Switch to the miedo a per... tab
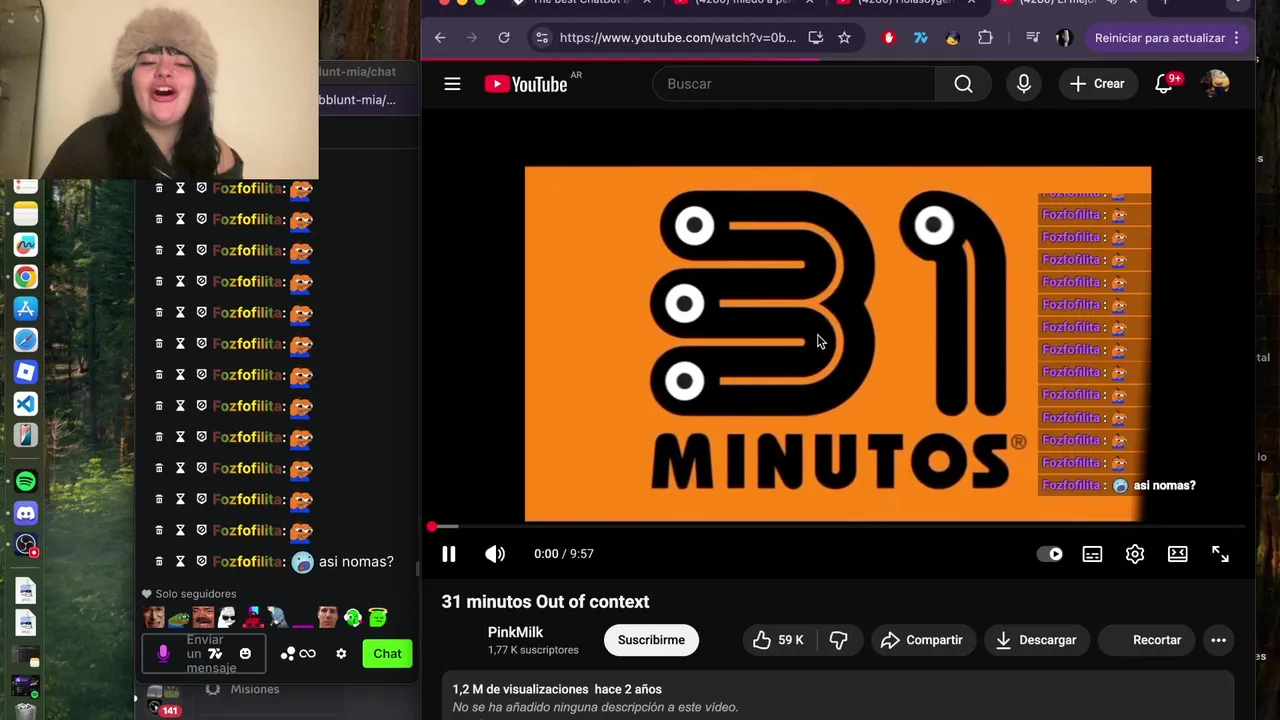 click(x=745, y=3)
